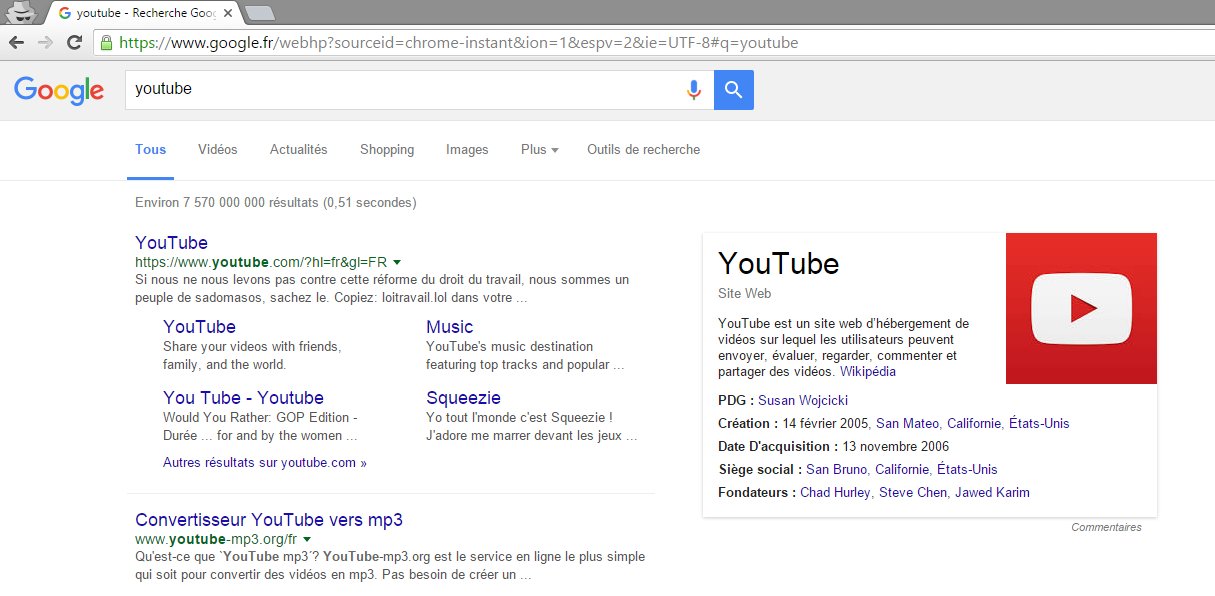Click the microphone voice search icon
The height and width of the screenshot is (596, 1215).
(693, 90)
